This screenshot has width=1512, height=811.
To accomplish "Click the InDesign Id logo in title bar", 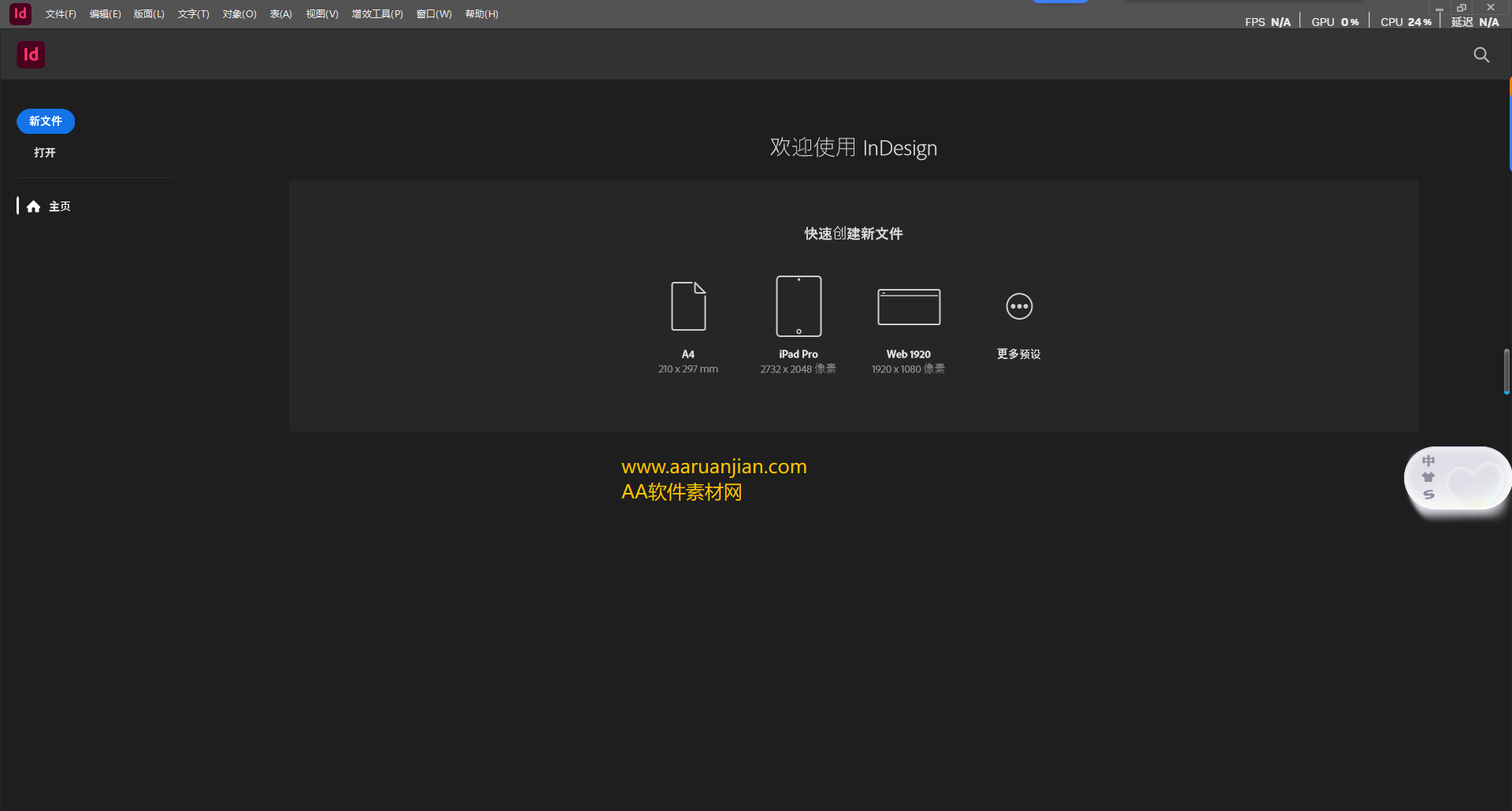I will click(x=19, y=13).
